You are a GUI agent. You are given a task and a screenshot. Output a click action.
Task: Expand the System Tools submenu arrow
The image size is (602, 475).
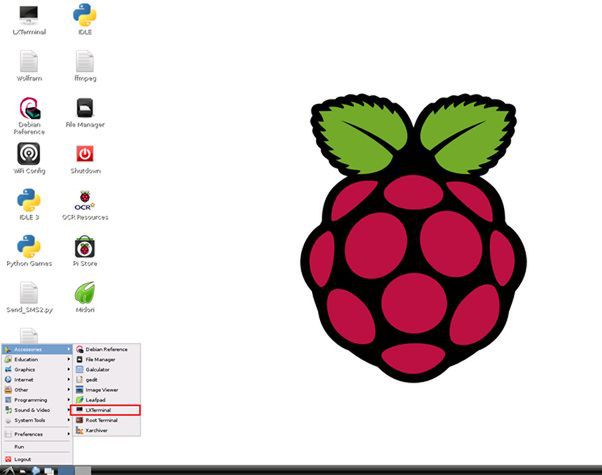coord(68,420)
